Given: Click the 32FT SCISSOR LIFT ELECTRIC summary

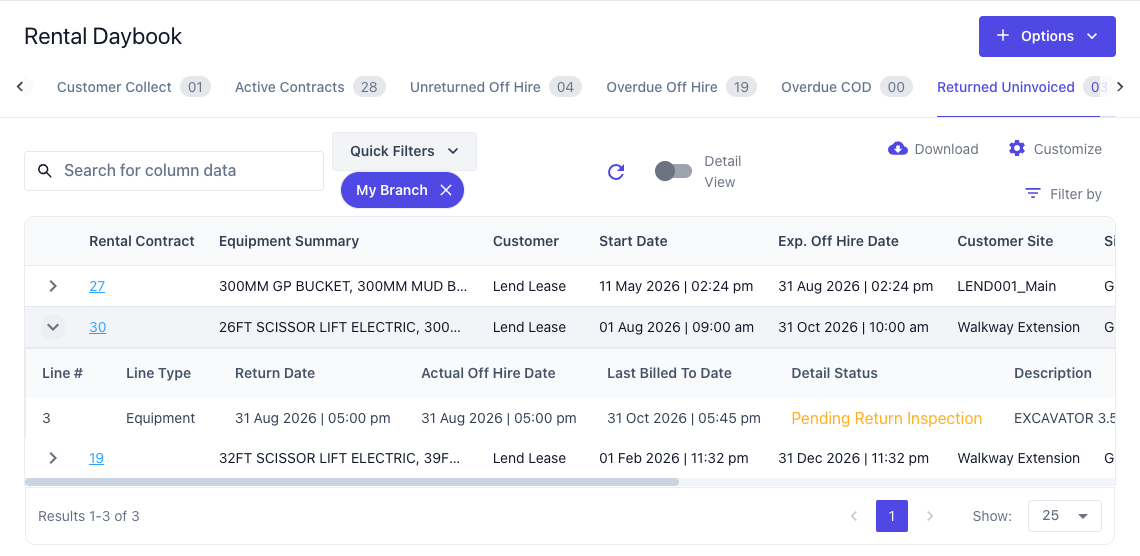Looking at the screenshot, I should pyautogui.click(x=340, y=458).
